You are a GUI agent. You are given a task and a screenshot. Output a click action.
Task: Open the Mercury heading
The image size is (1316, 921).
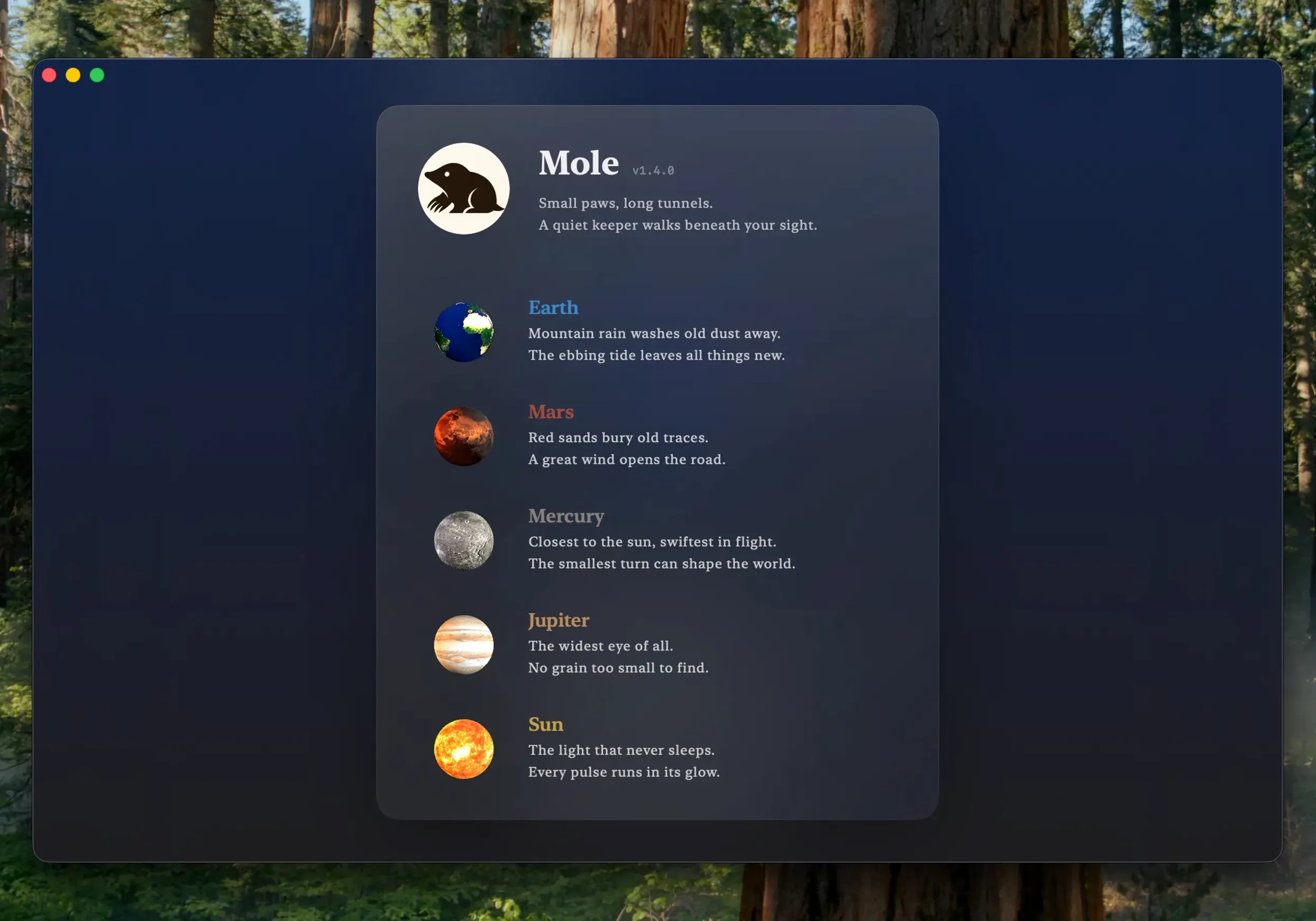tap(566, 517)
